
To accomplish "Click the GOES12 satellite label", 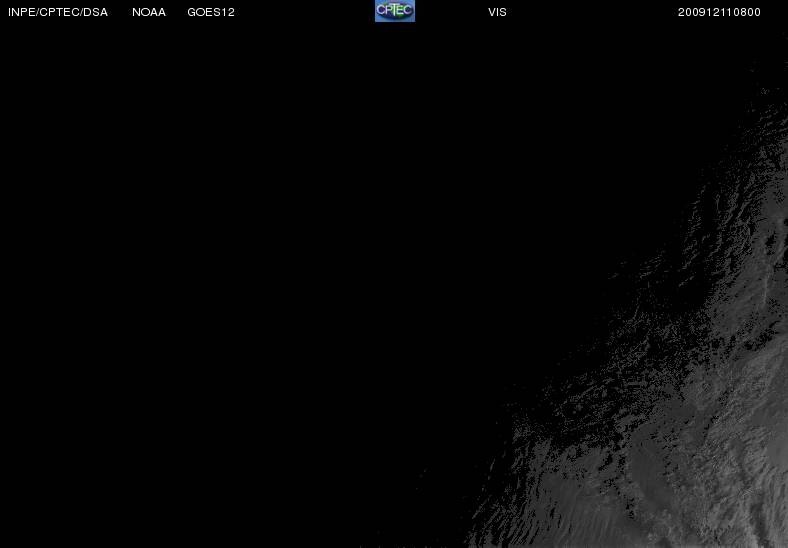I will pyautogui.click(x=211, y=12).
